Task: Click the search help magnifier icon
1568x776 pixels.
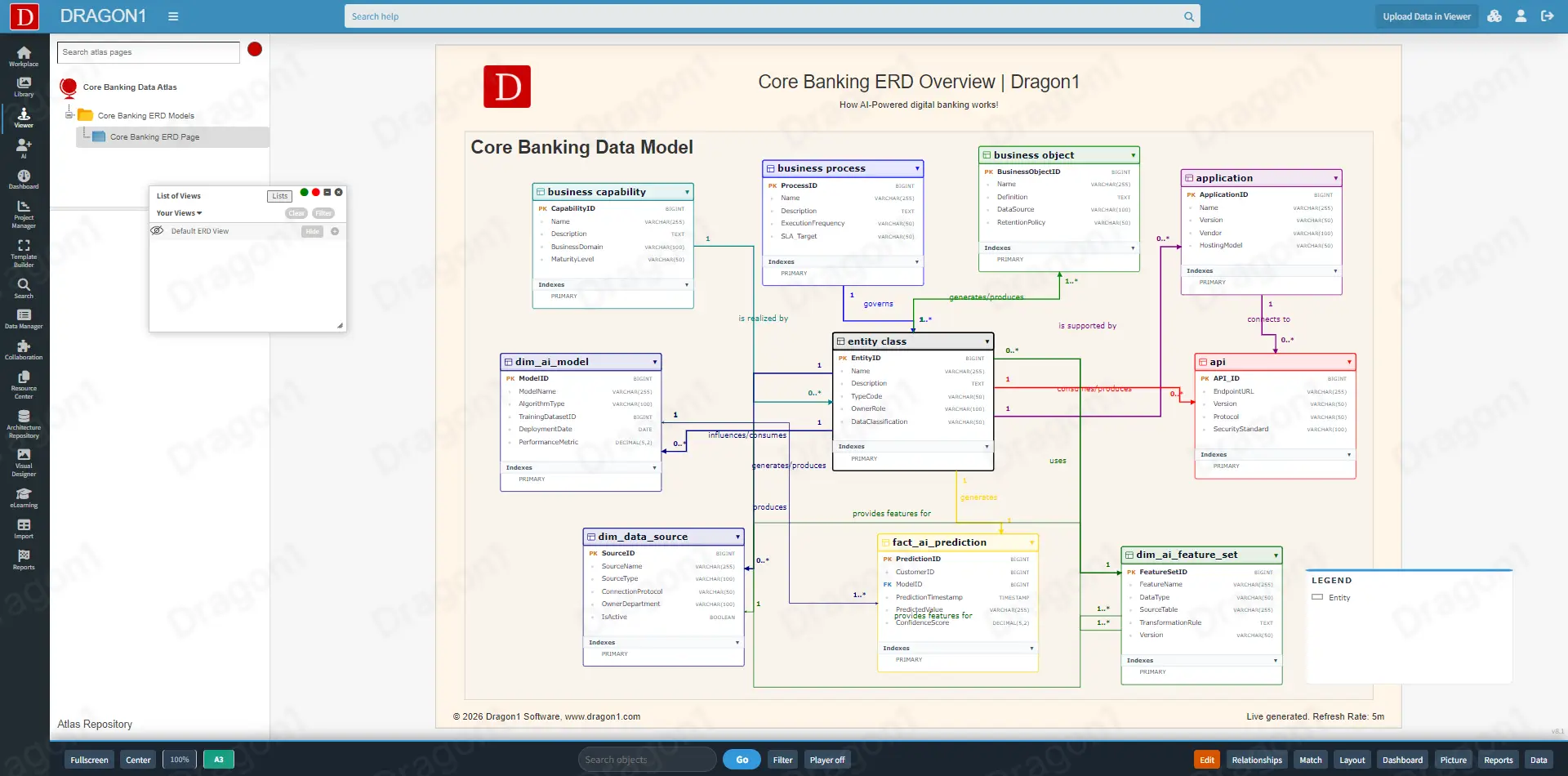Action: pyautogui.click(x=1189, y=16)
